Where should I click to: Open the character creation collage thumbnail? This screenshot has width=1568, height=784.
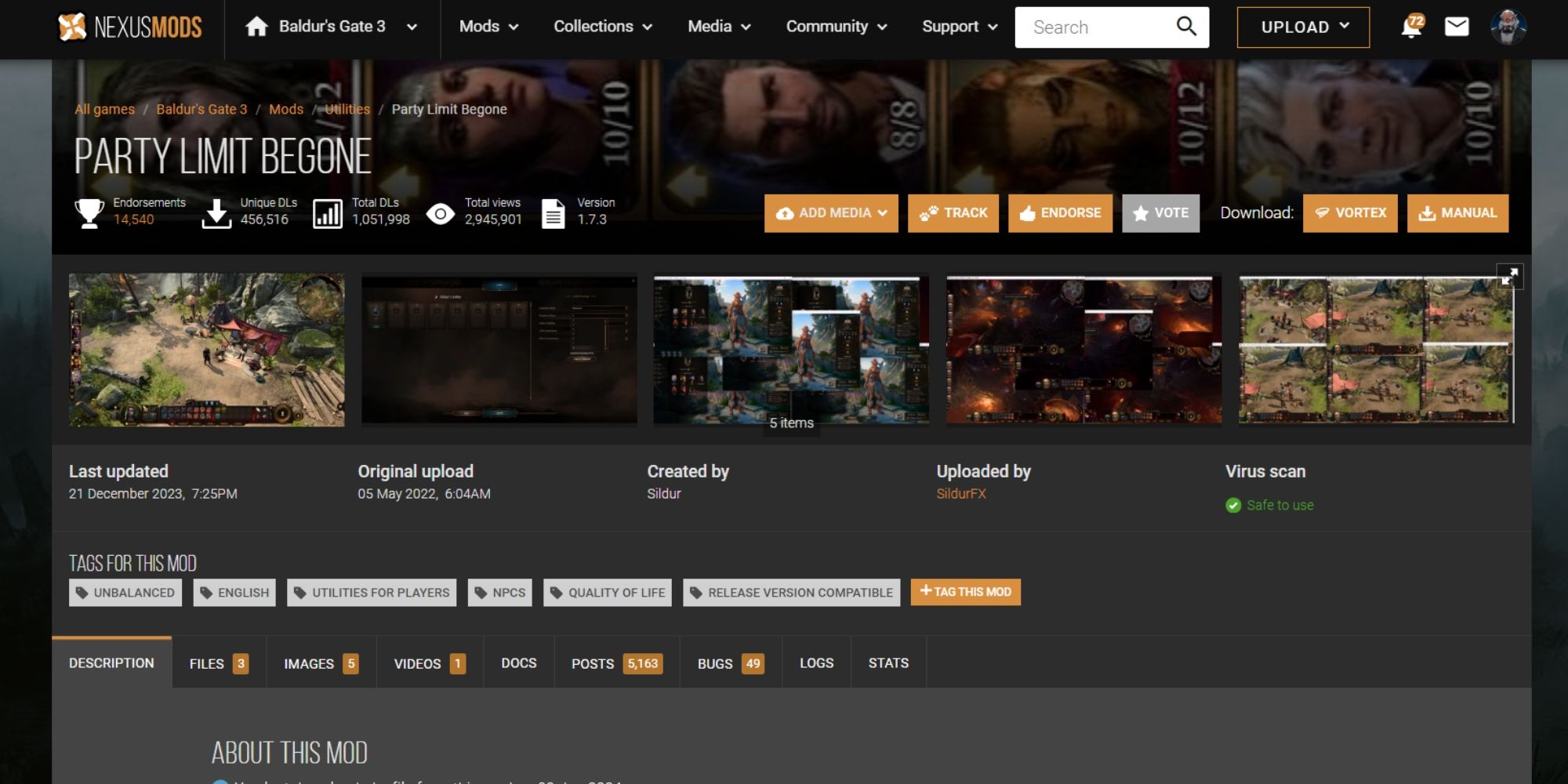(x=791, y=350)
